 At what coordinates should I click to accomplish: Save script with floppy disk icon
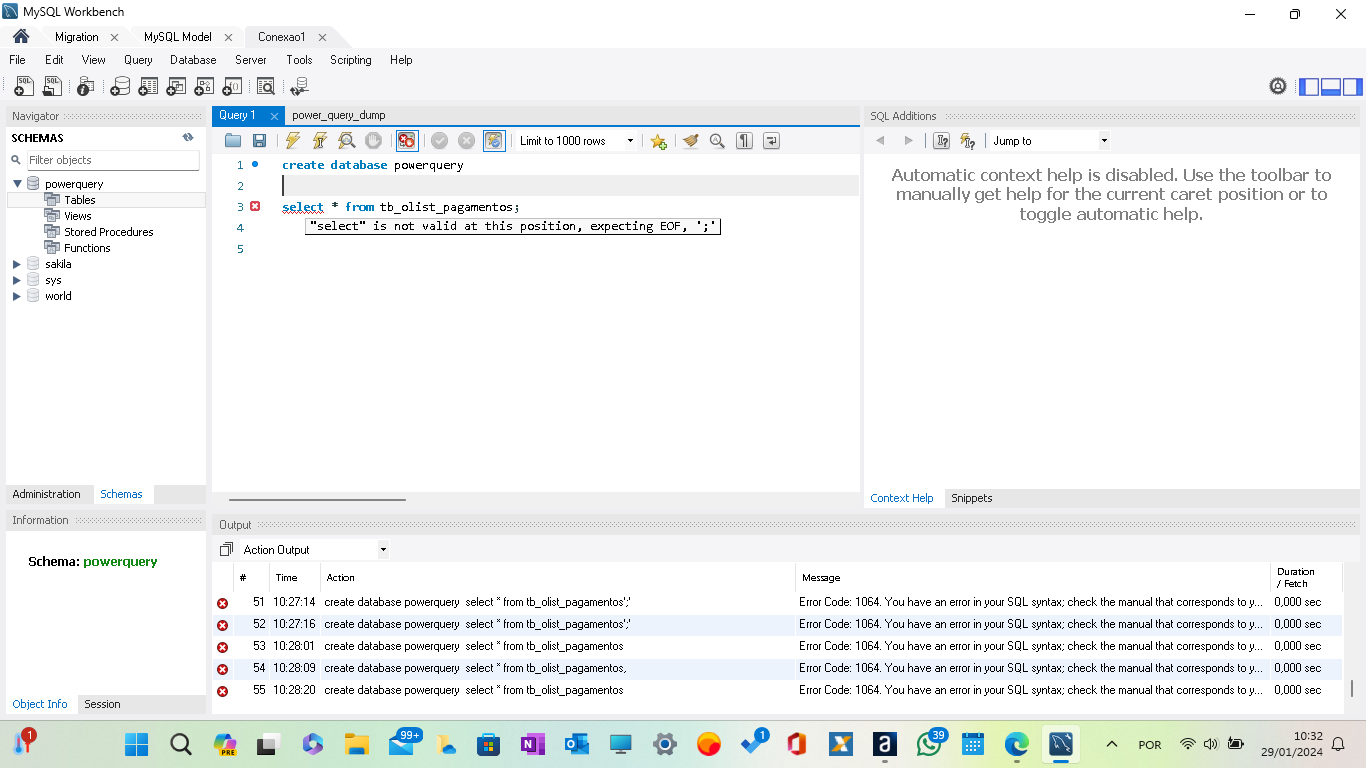point(259,141)
